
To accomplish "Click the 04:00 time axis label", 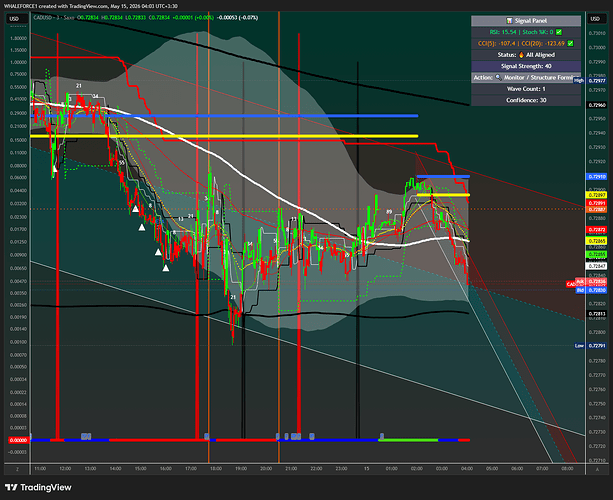I will (x=467, y=468).
